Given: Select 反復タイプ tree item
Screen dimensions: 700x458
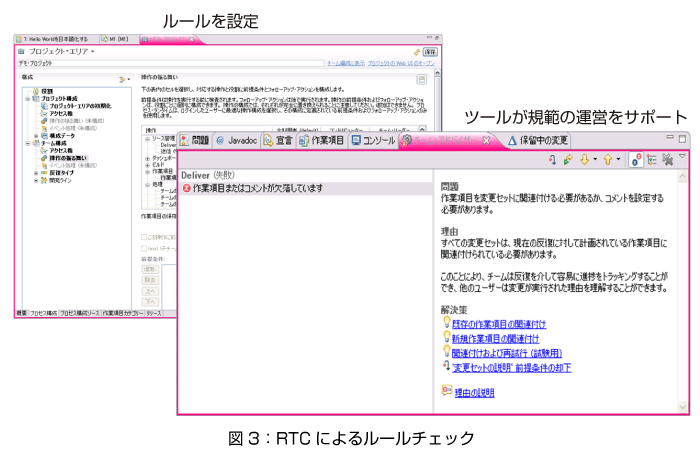Looking at the screenshot, I should pyautogui.click(x=58, y=173).
